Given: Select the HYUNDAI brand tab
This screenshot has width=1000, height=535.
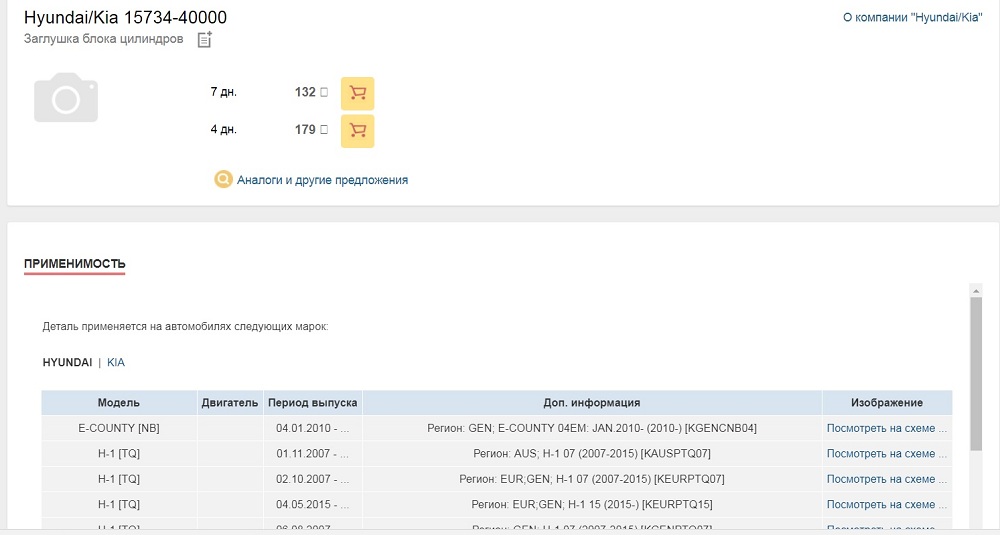Looking at the screenshot, I should pos(67,362).
